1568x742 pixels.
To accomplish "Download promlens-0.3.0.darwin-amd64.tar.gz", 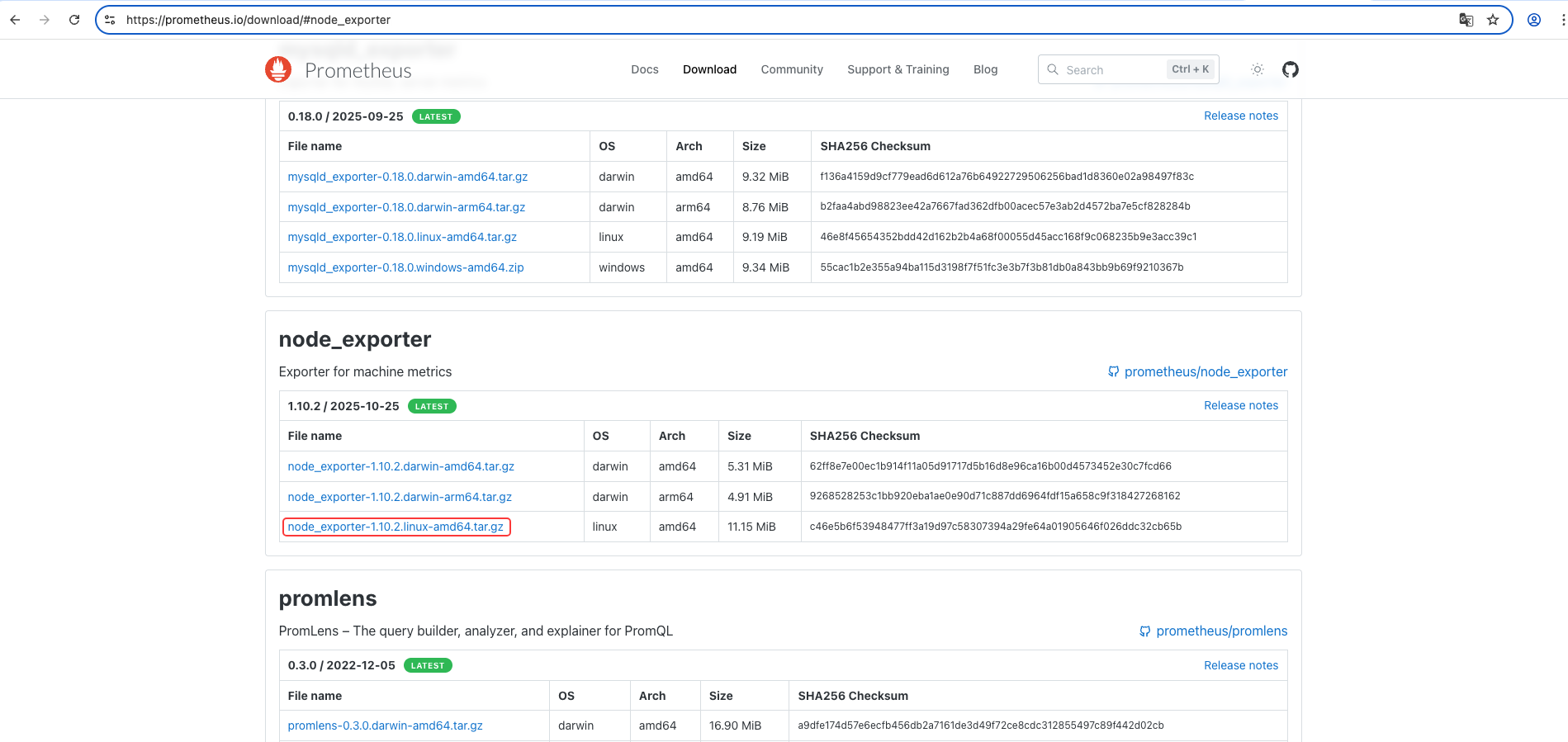I will tap(385, 725).
